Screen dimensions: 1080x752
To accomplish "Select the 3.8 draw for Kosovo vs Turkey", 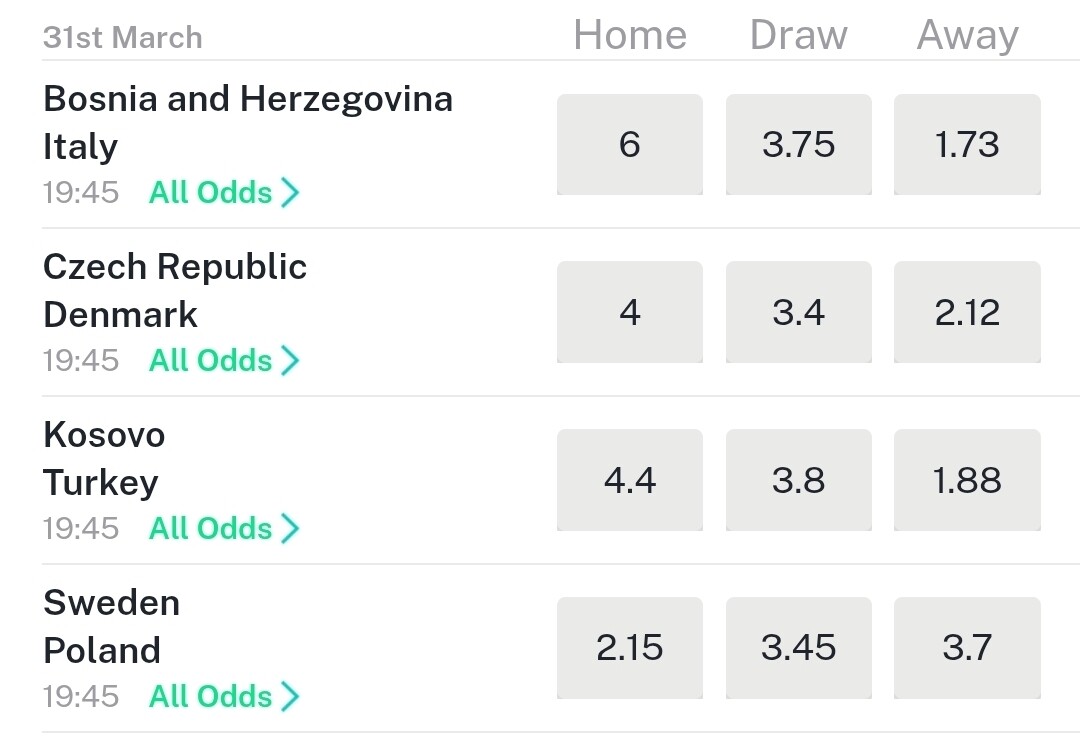I will tap(798, 481).
